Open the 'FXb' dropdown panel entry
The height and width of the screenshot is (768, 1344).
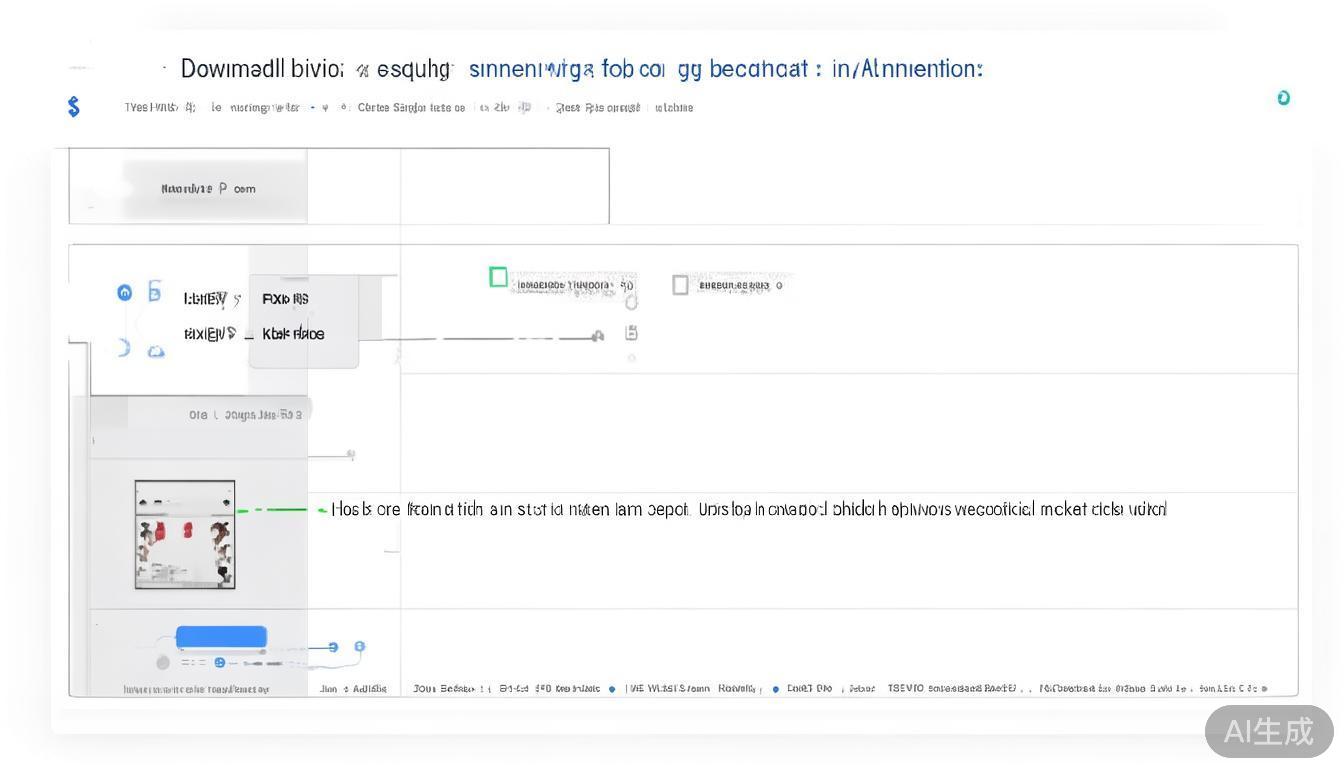pyautogui.click(x=286, y=299)
